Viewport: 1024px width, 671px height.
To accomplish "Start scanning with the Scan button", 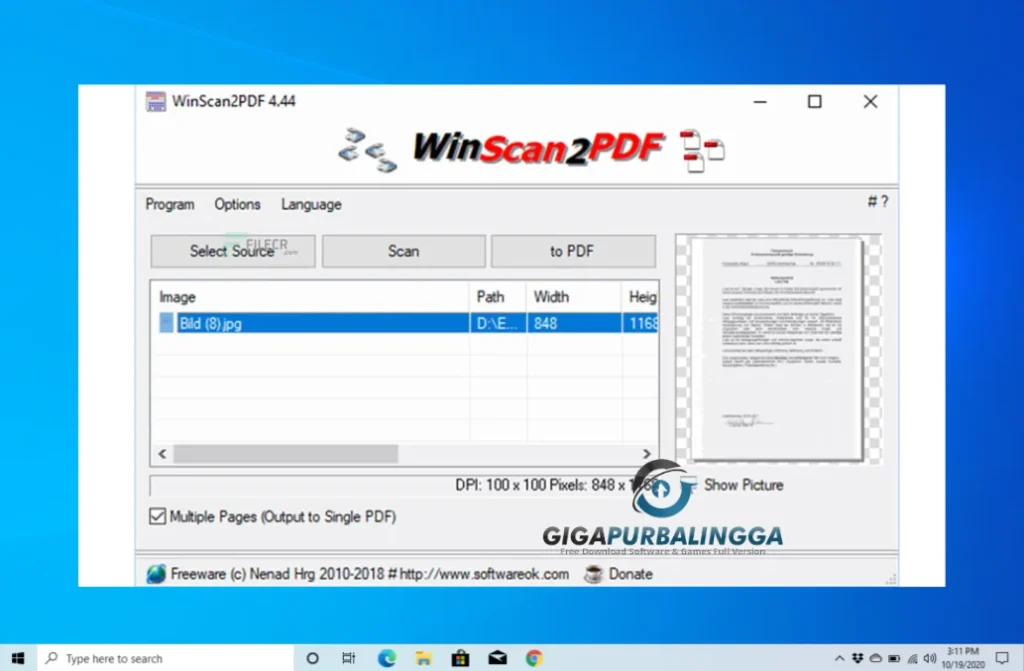I will coord(403,251).
